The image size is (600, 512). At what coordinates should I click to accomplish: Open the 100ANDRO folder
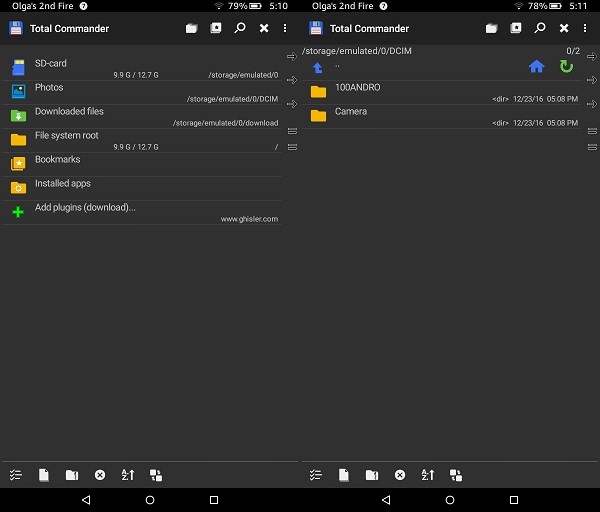coord(442,92)
